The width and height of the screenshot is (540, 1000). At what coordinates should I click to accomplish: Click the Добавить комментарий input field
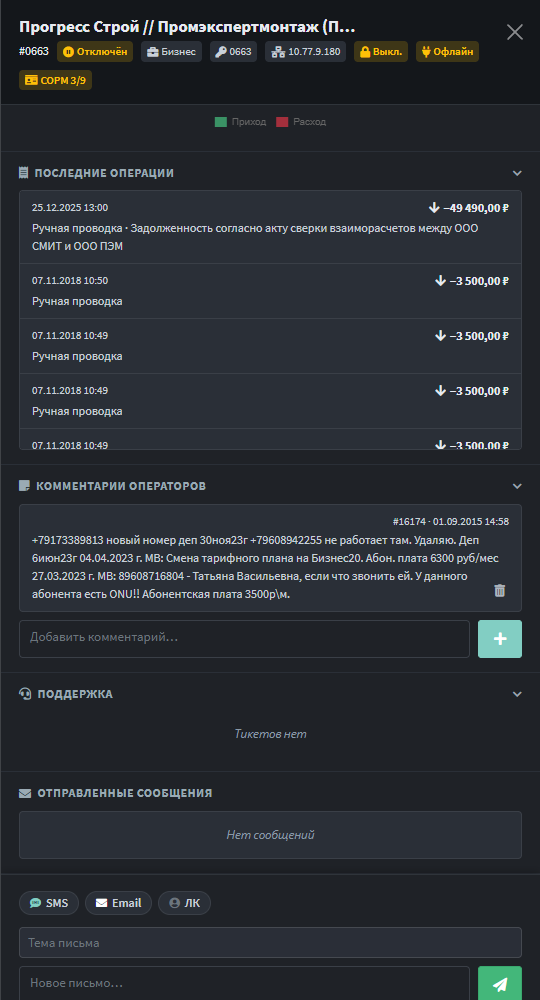point(244,638)
